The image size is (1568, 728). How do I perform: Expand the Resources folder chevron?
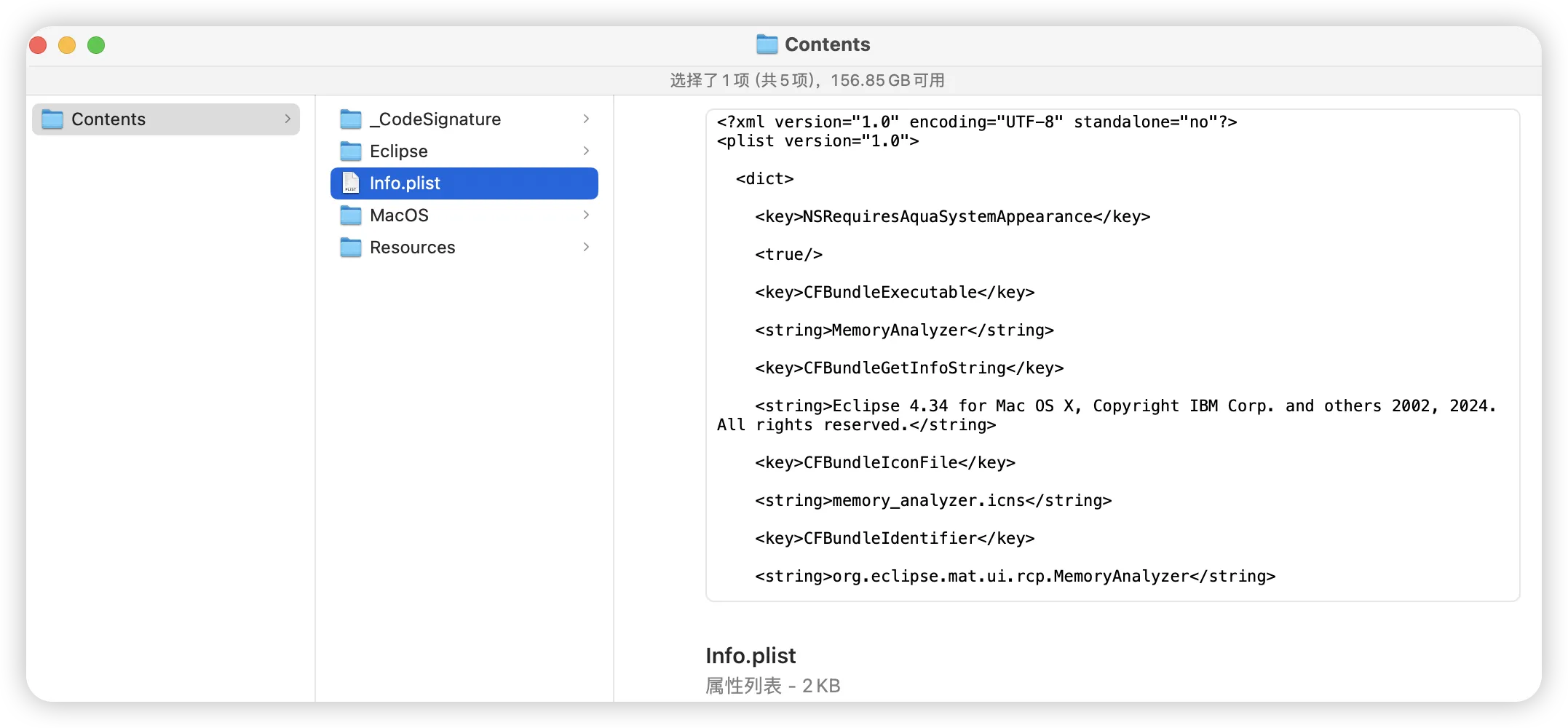(x=586, y=247)
